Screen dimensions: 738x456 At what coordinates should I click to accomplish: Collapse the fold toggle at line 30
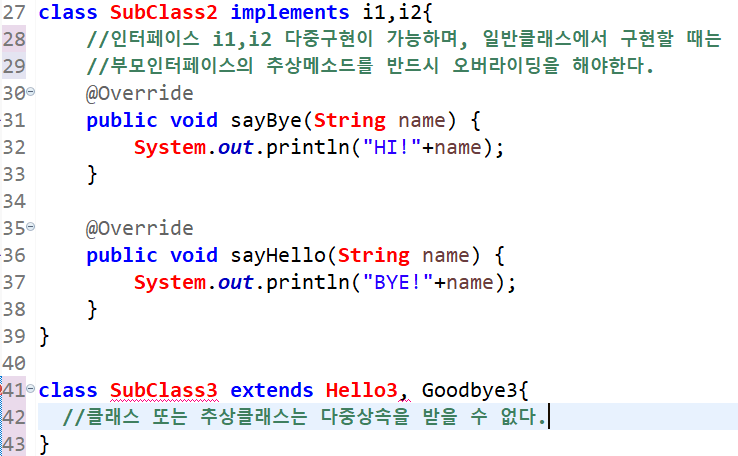coord(31,92)
